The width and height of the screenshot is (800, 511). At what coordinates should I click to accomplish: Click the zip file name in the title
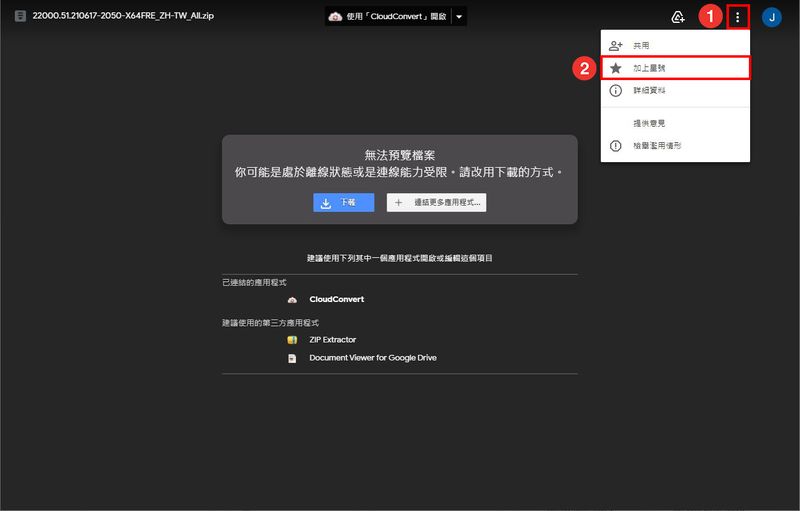(123, 16)
